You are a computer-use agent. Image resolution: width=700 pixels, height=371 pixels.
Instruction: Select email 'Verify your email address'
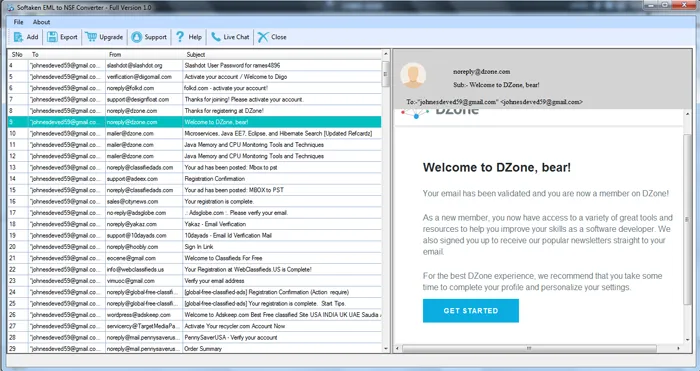pos(195,281)
